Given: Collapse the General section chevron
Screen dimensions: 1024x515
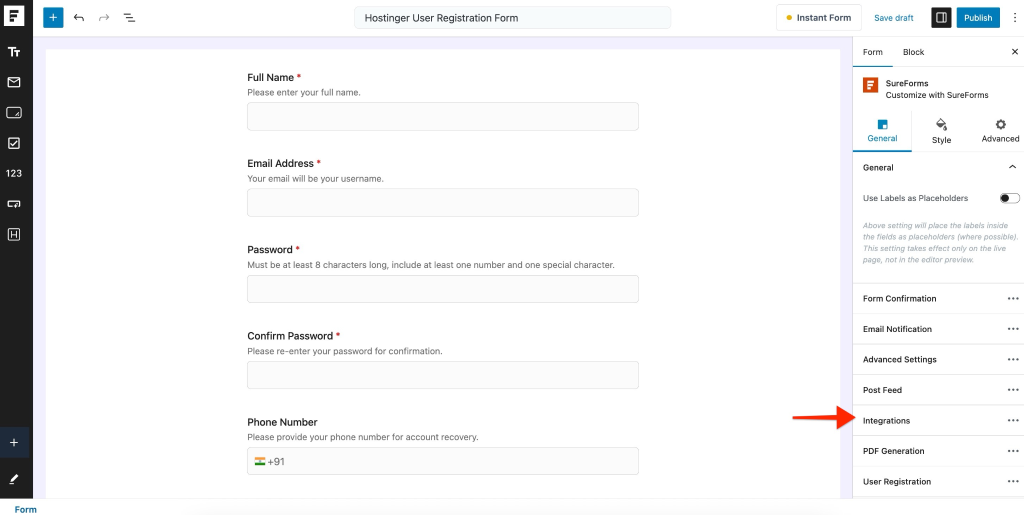Looking at the screenshot, I should click(x=1012, y=167).
